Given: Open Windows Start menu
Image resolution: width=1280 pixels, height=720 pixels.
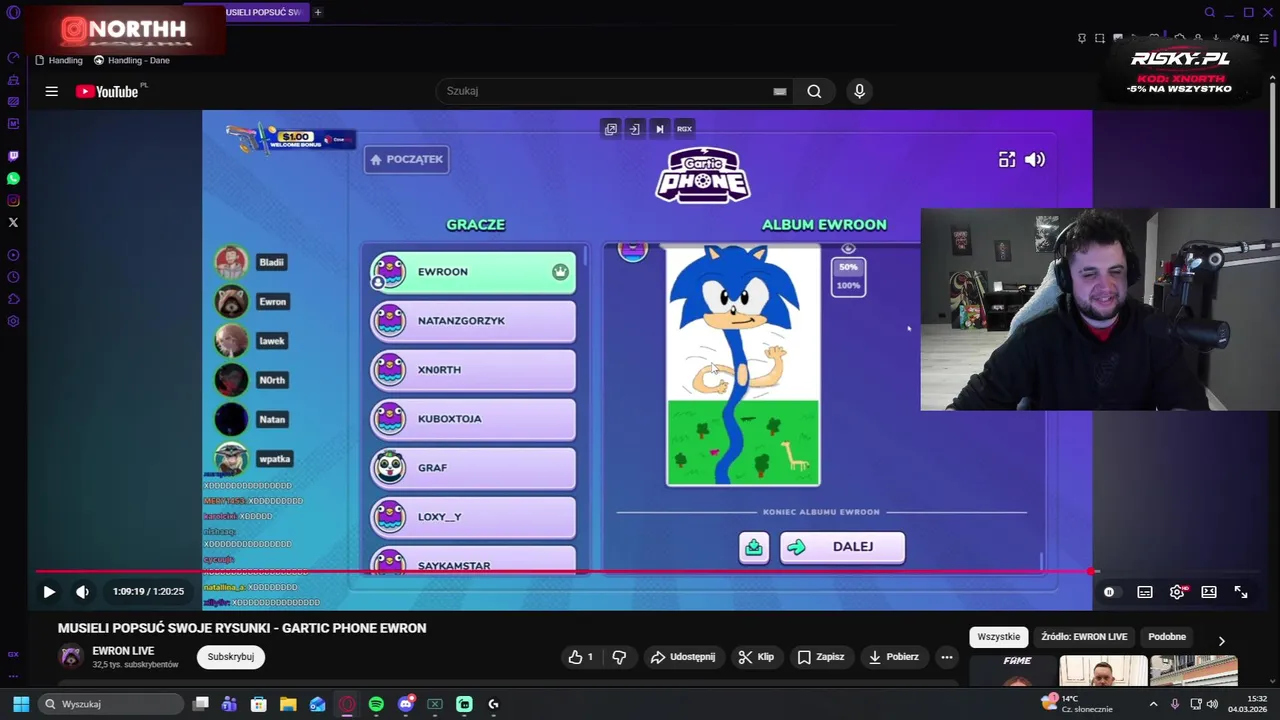Looking at the screenshot, I should (x=21, y=704).
